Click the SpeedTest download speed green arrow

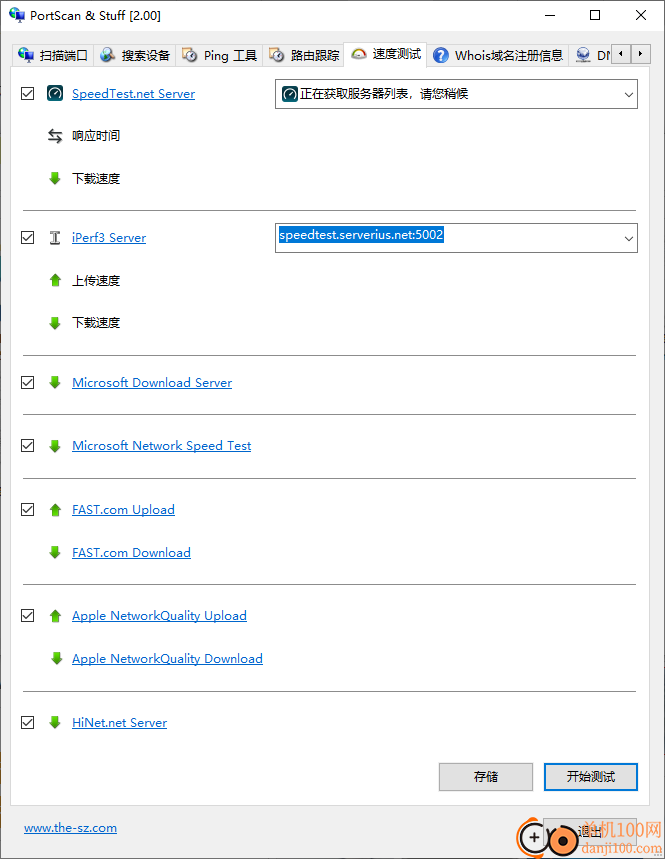click(55, 178)
